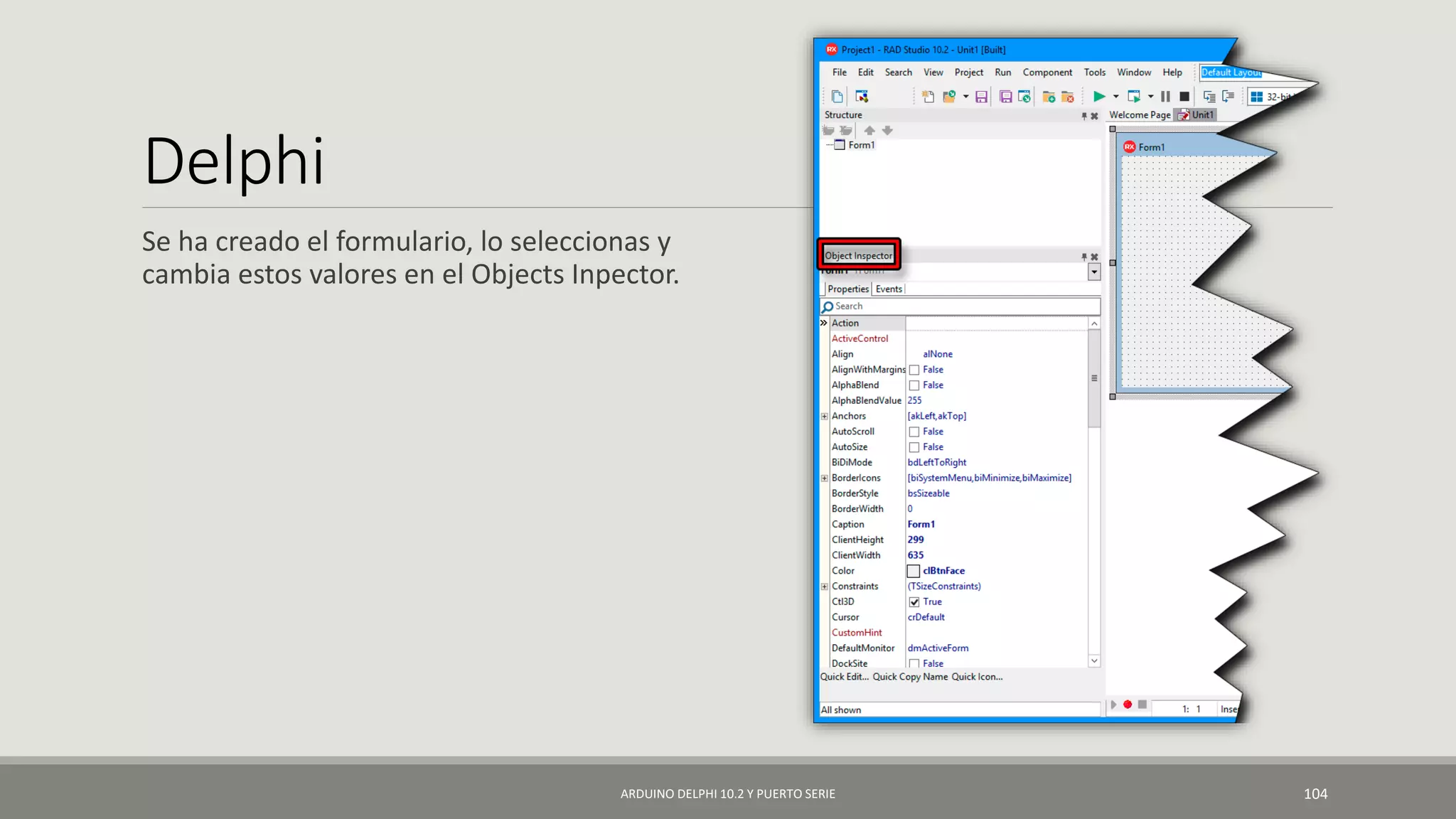This screenshot has width=1456, height=819.
Task: Open dropdown arrow next to Open icon
Action: pyautogui.click(x=965, y=97)
